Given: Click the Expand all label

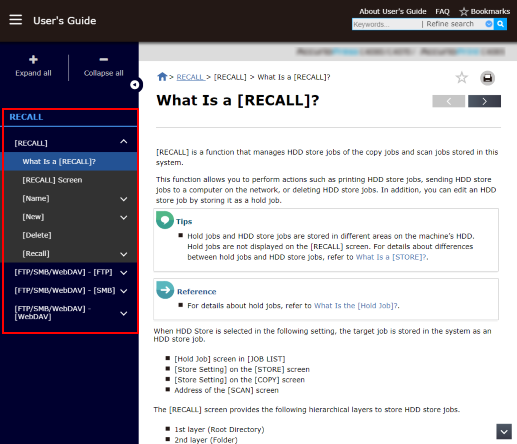Looking at the screenshot, I should click(33, 73).
